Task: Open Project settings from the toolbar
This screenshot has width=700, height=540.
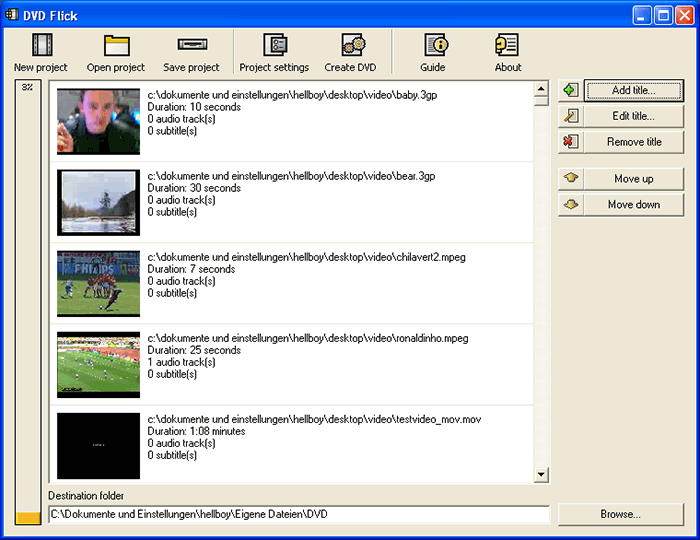Action: pyautogui.click(x=274, y=45)
